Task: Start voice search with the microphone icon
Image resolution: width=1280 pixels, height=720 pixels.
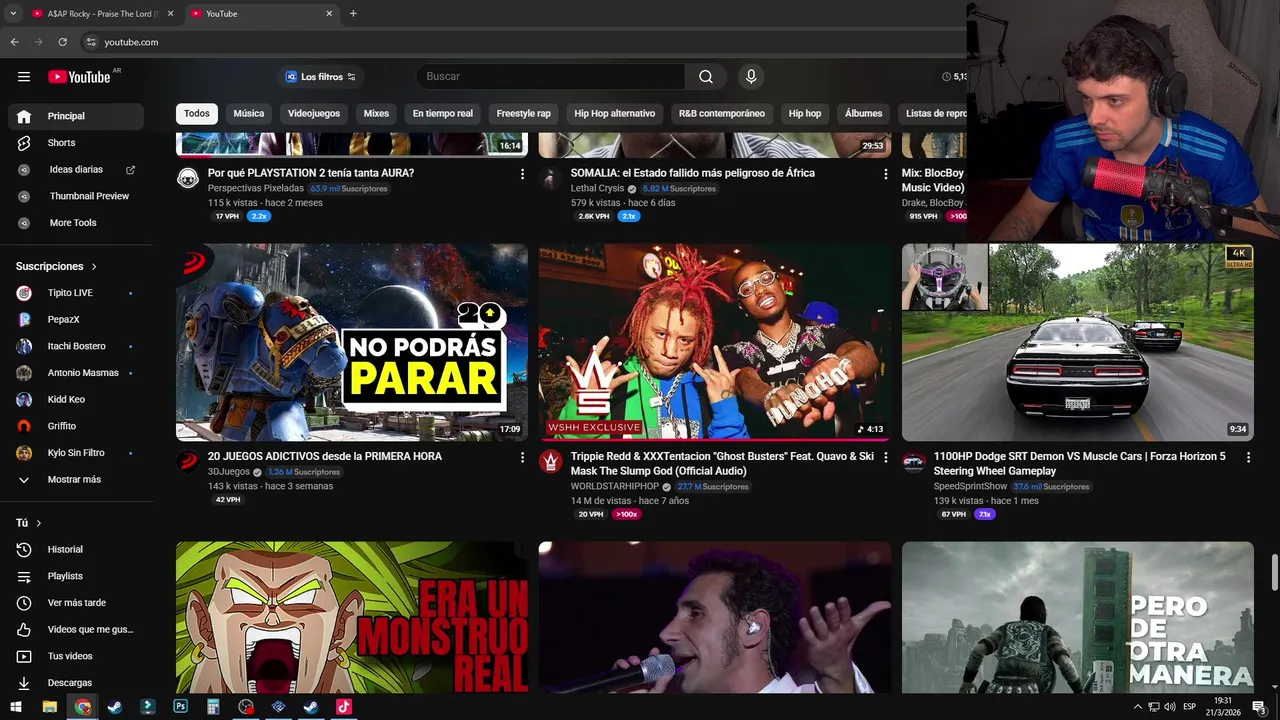Action: (x=751, y=77)
